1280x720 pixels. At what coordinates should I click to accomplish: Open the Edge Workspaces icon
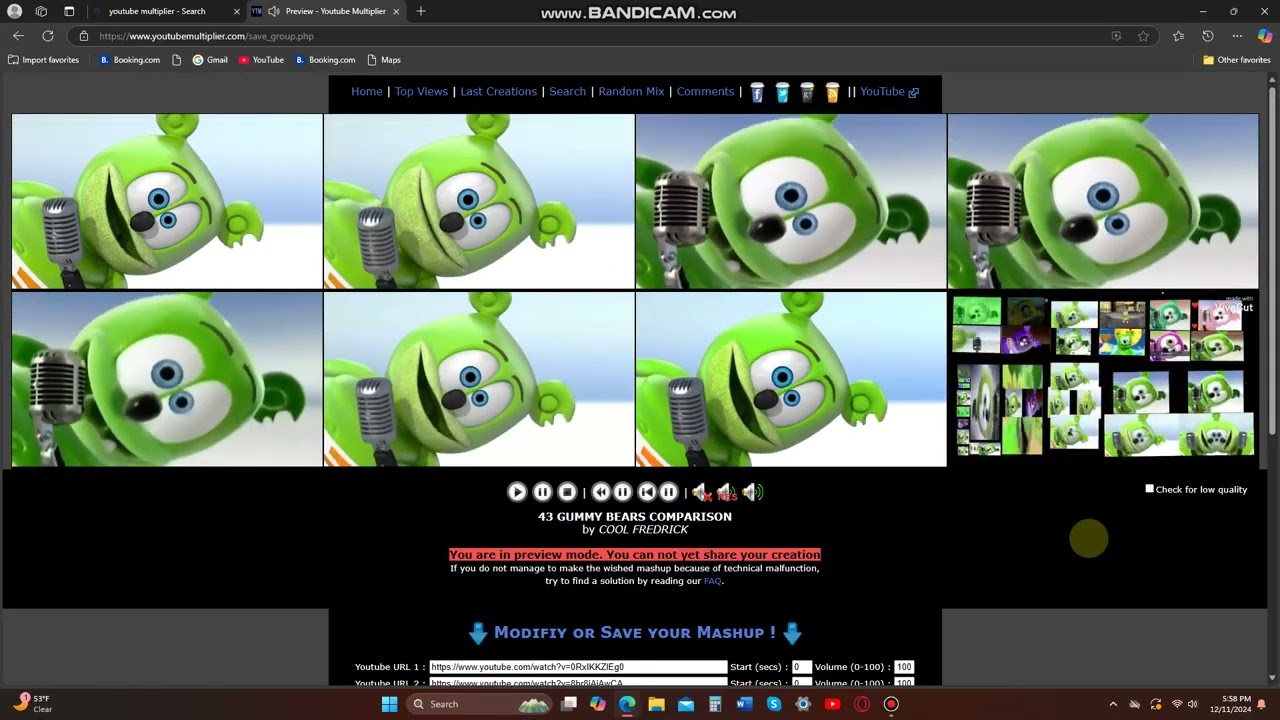41,11
